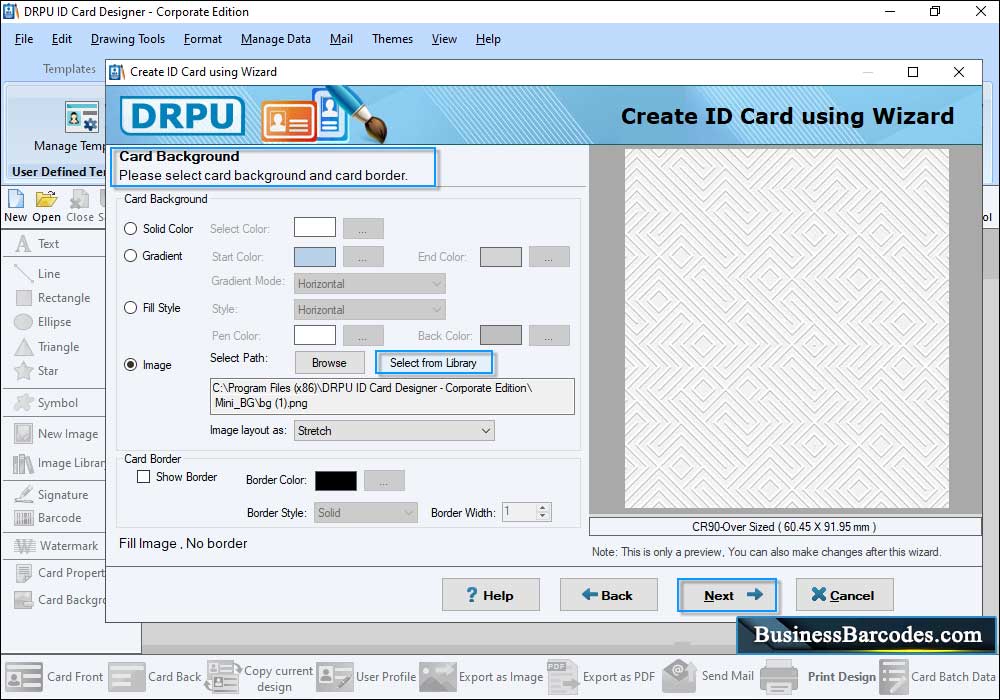
Task: Select the Image background radio button
Action: [x=131, y=365]
